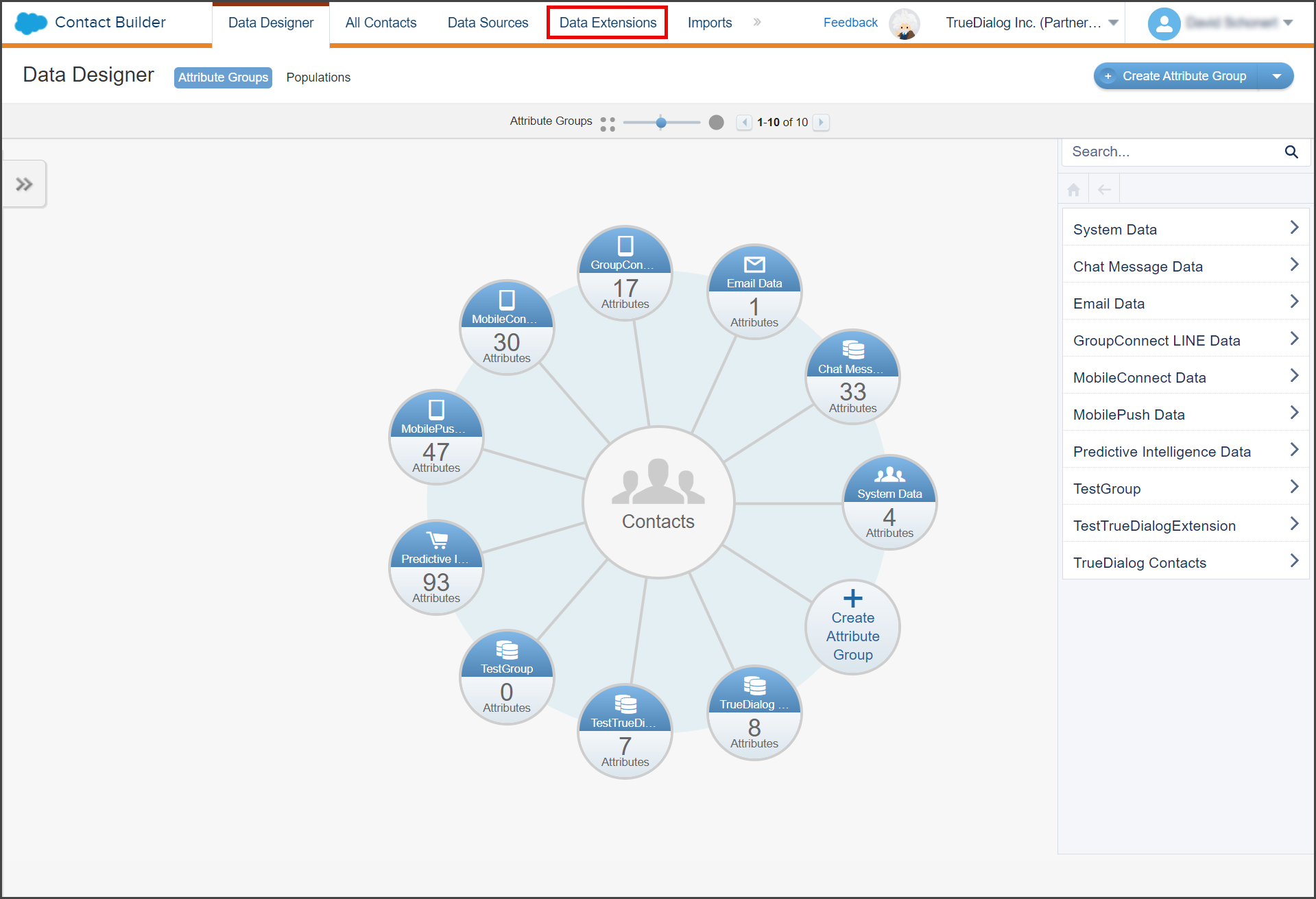Screen dimensions: 1316x899
Task: Click the search magnifier icon
Action: click(x=1291, y=152)
